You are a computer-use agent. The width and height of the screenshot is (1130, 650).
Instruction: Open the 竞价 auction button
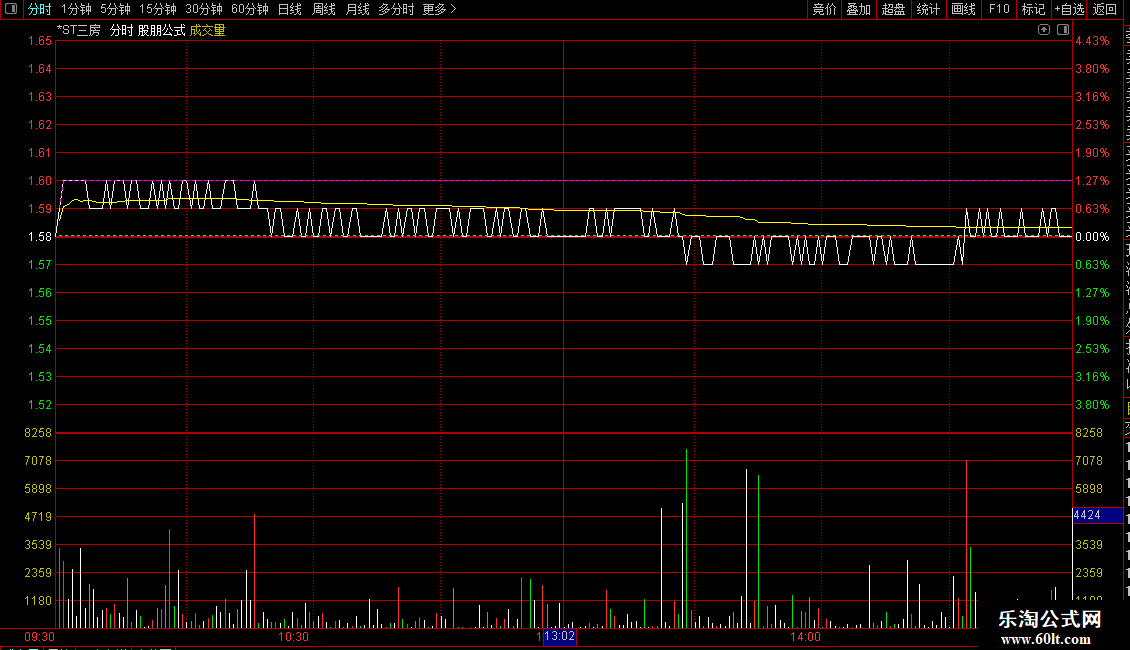[x=824, y=9]
